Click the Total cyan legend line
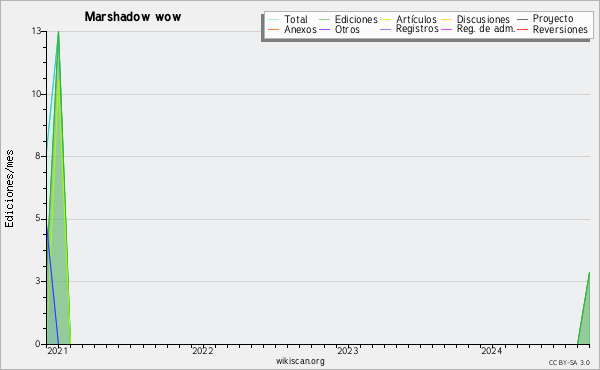600x370 pixels. 274,19
